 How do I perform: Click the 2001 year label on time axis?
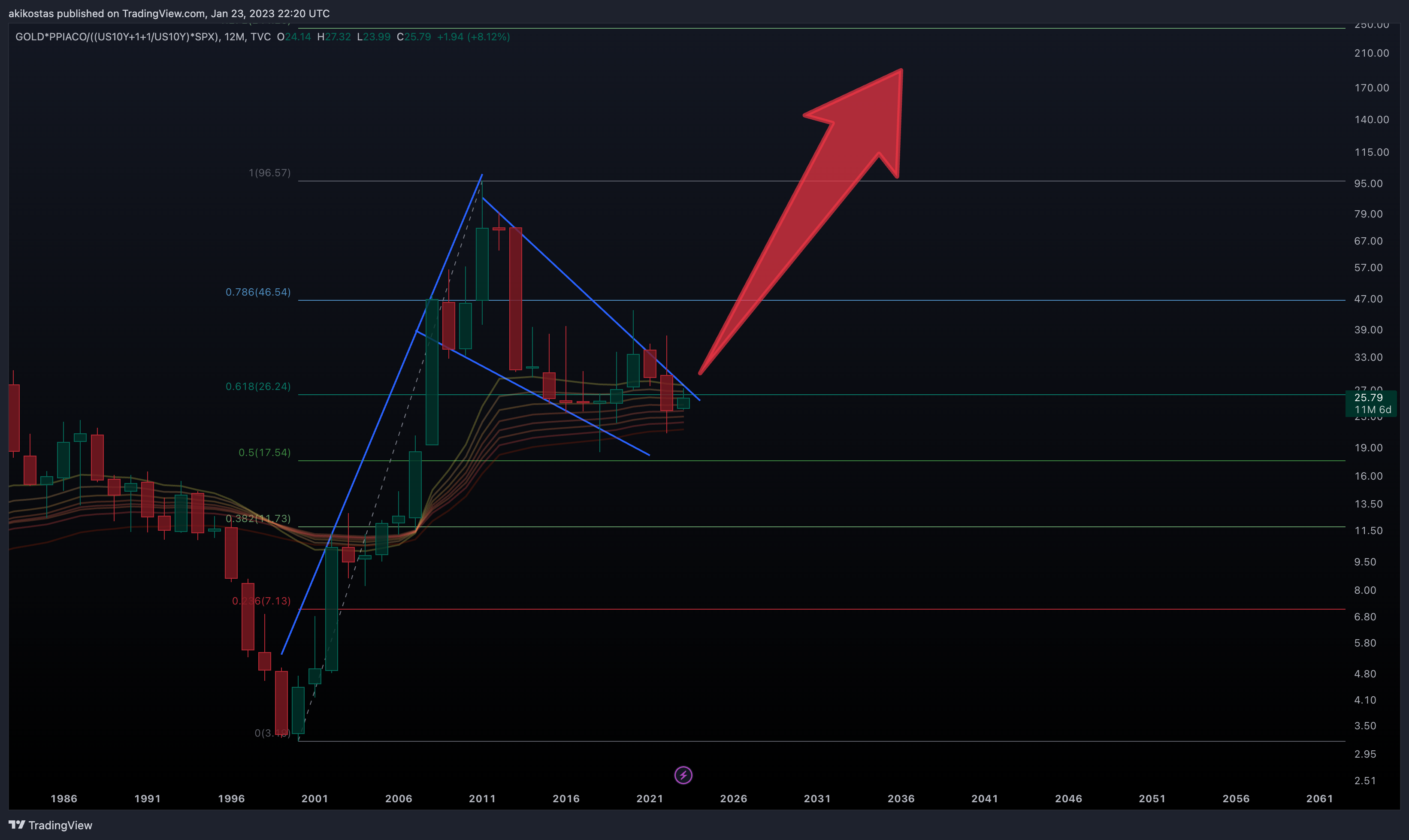coord(315,799)
